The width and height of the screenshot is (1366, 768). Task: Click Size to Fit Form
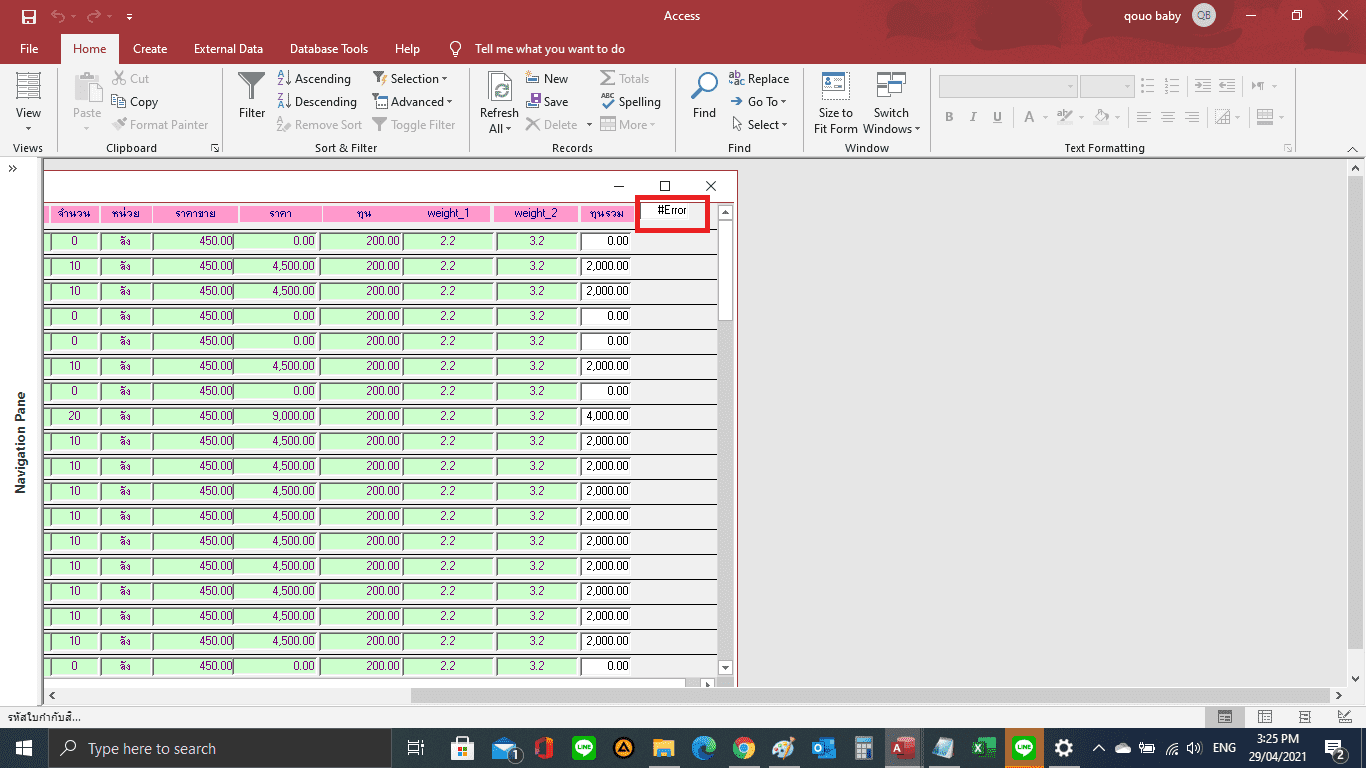pyautogui.click(x=836, y=102)
